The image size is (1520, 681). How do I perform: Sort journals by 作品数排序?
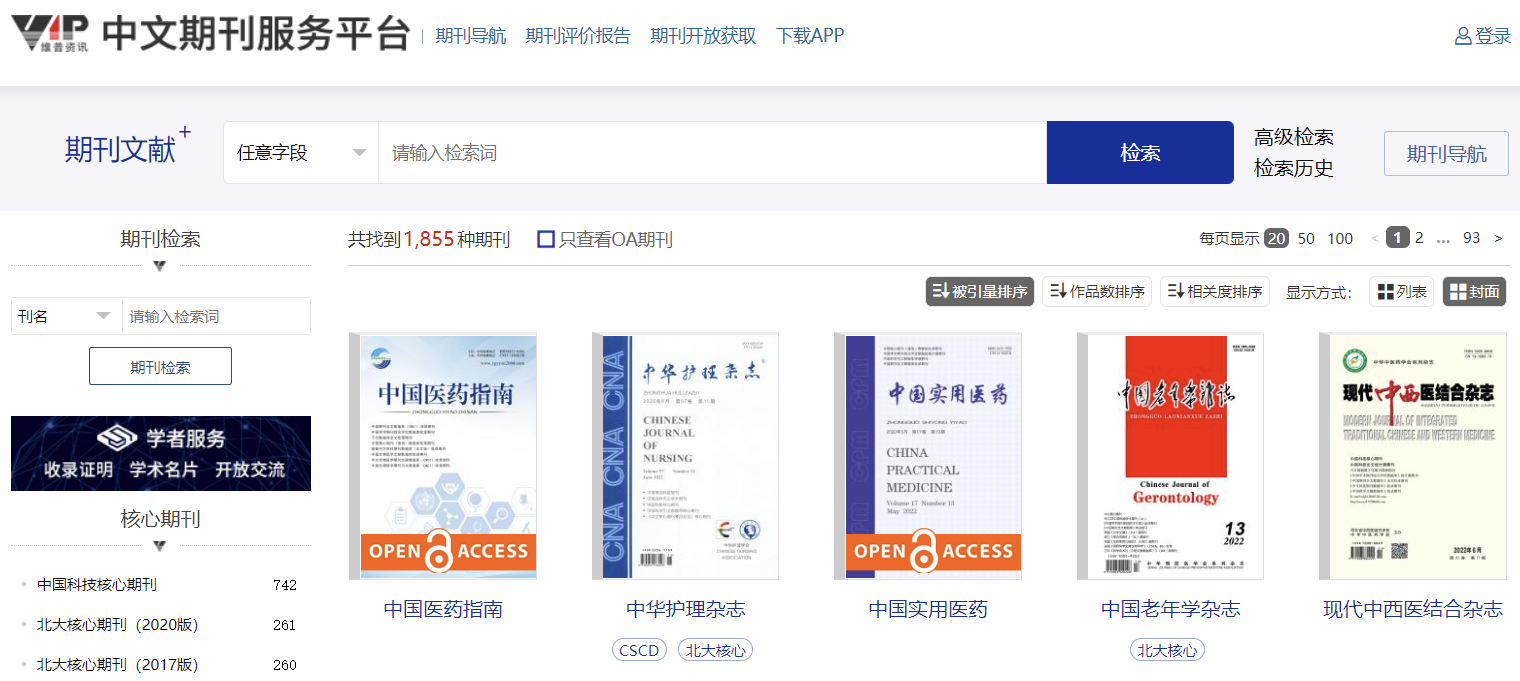(x=1096, y=292)
